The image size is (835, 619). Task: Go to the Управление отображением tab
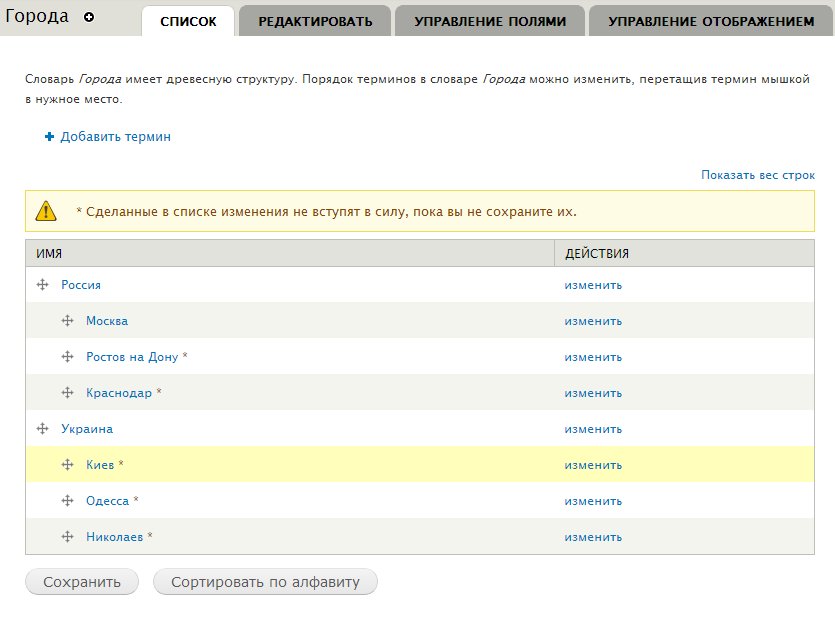[711, 21]
